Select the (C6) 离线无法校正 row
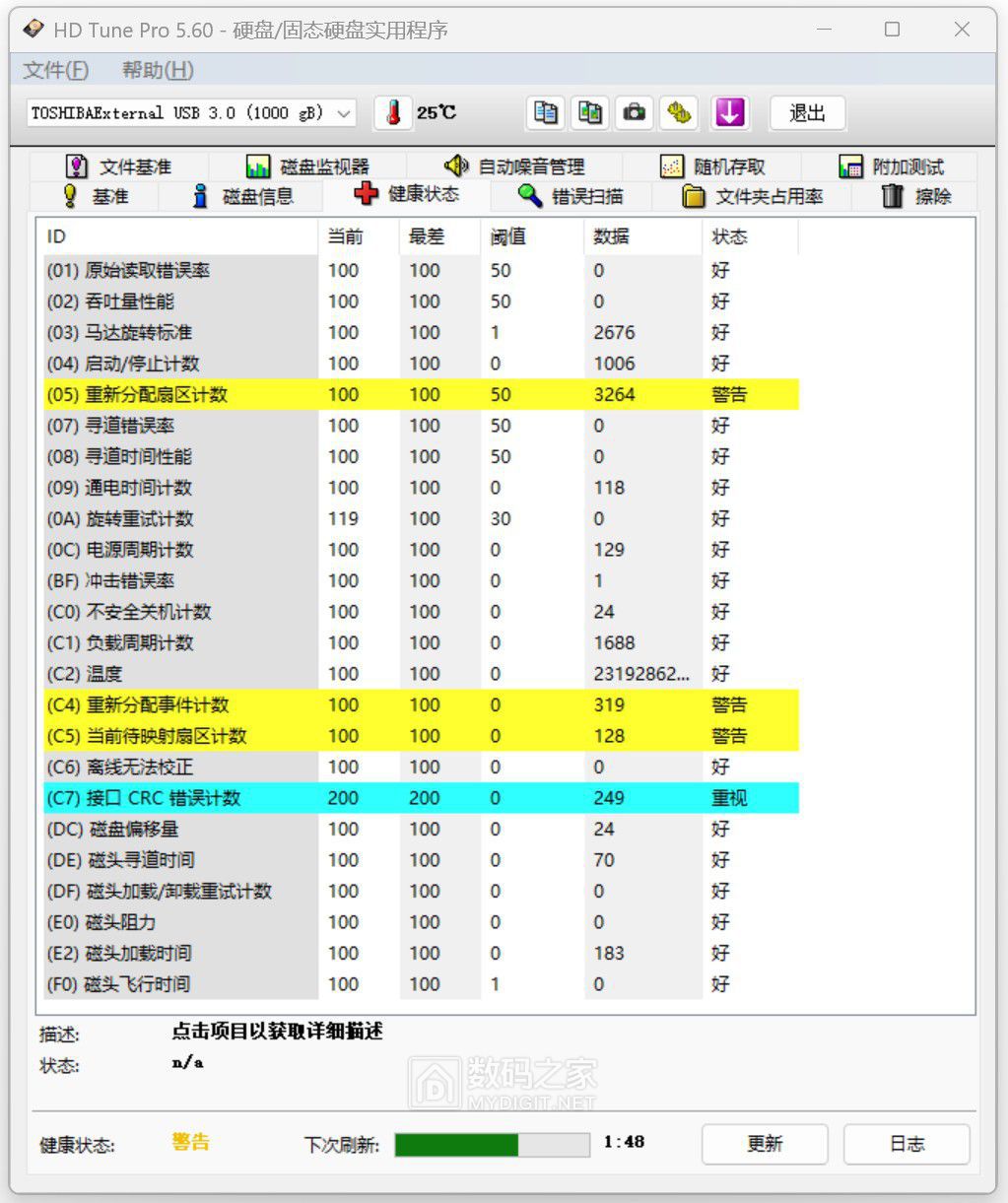This screenshot has height=1203, width=1008. pos(421,767)
